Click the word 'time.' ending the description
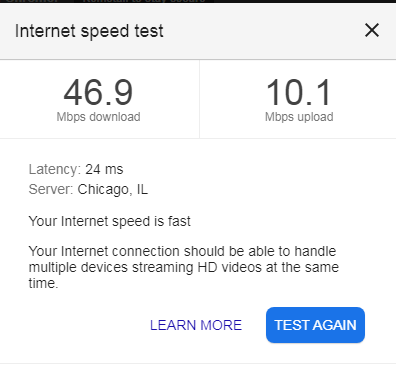 click(43, 283)
